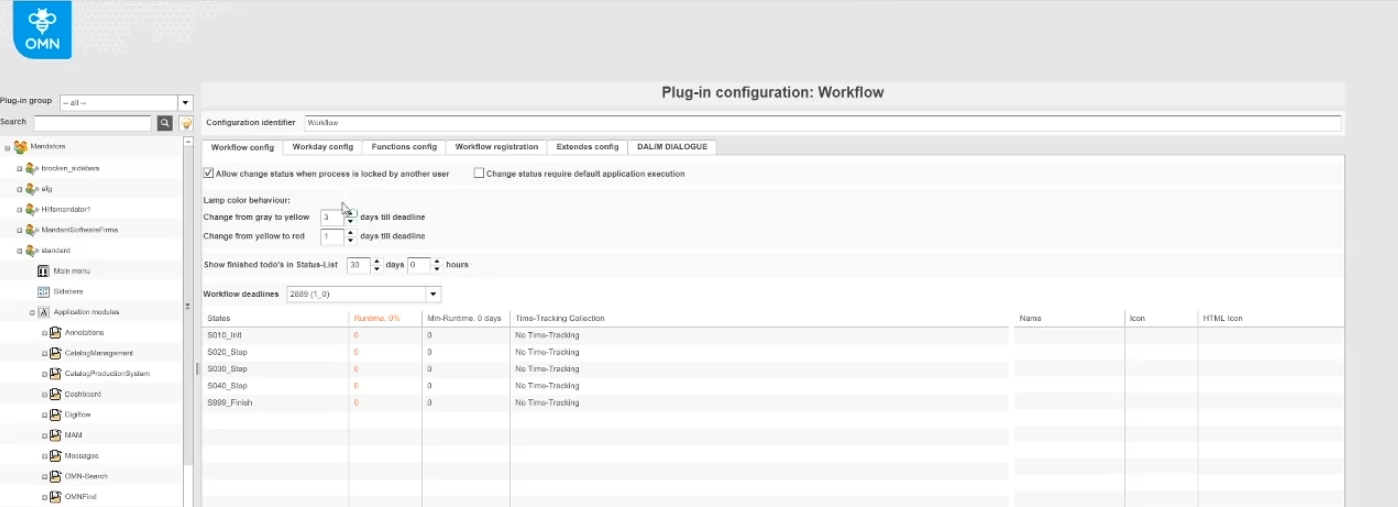This screenshot has height=507, width=1398.
Task: Click the OMN bee logo
Action: click(43, 28)
